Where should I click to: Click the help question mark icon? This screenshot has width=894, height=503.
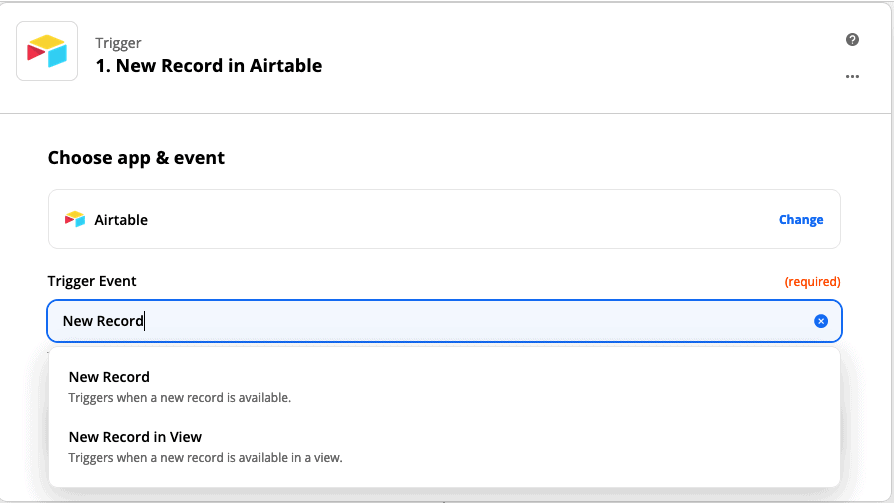click(x=852, y=39)
